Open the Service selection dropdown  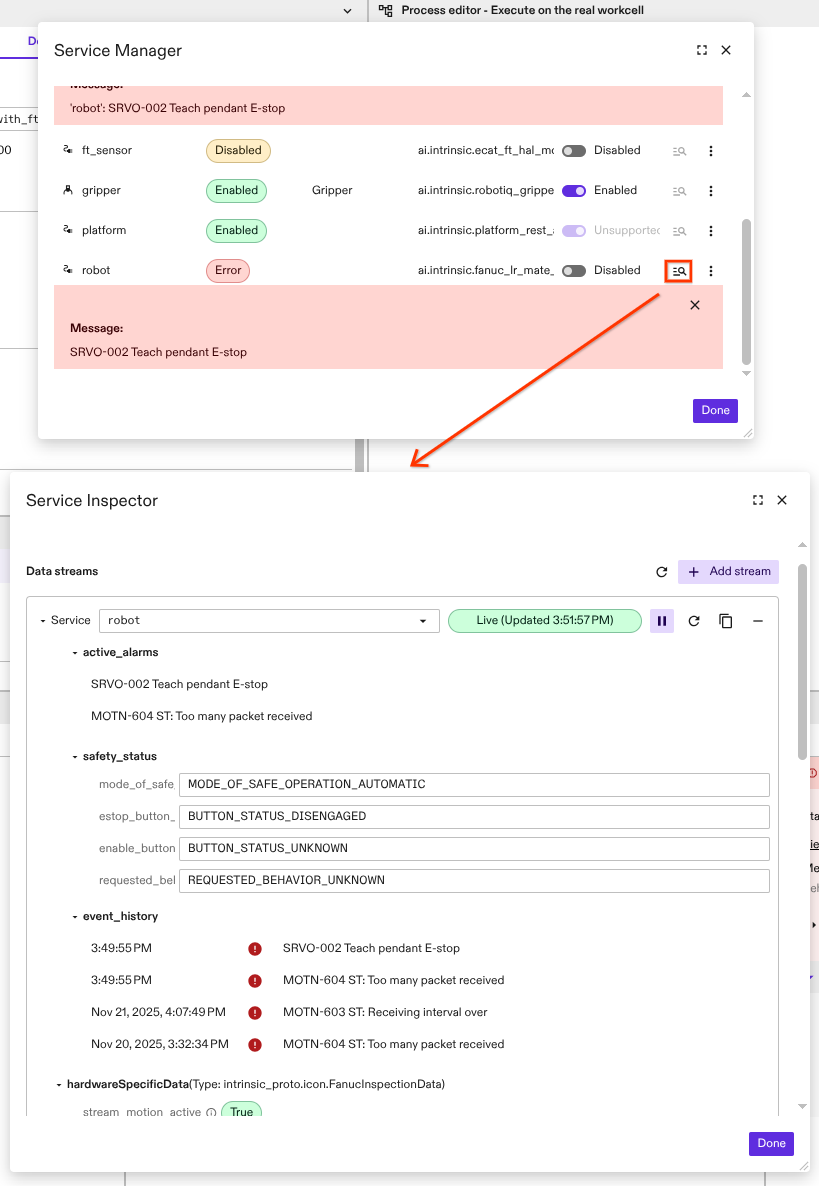(x=269, y=621)
